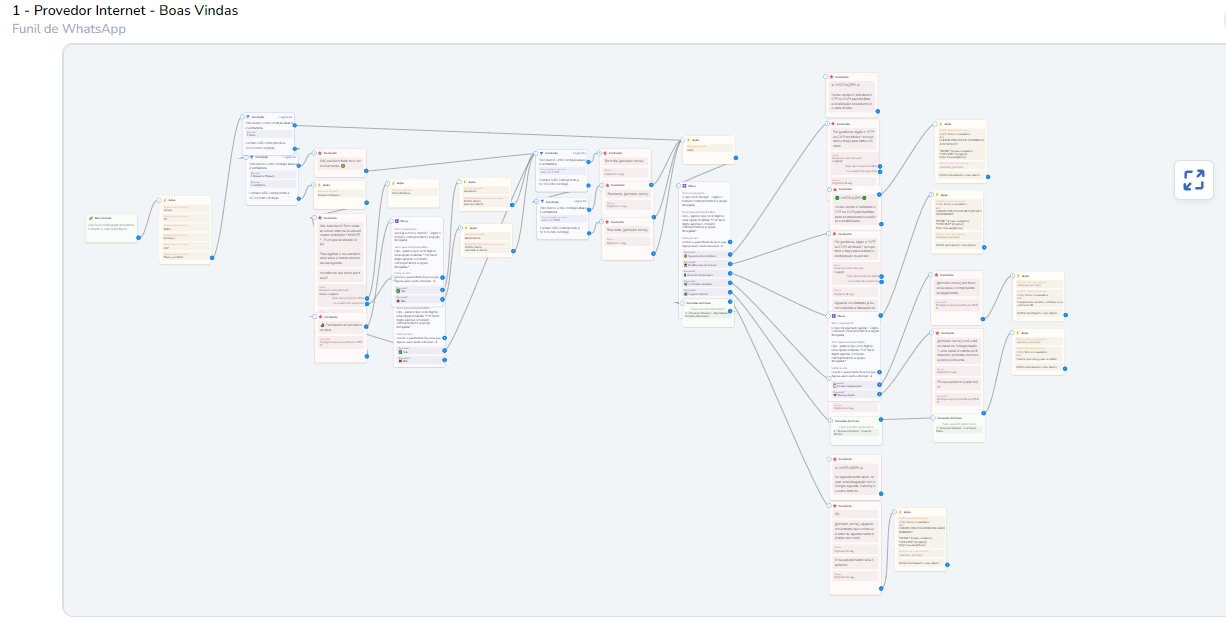The height and width of the screenshot is (621, 1226).
Task: Click the "Funil de WhatsApp" subtitle
Action: (69, 29)
